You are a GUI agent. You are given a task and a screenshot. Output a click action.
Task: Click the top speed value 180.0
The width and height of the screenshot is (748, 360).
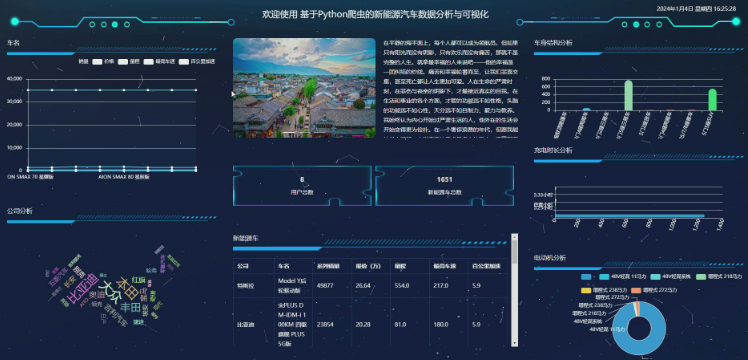(441, 325)
